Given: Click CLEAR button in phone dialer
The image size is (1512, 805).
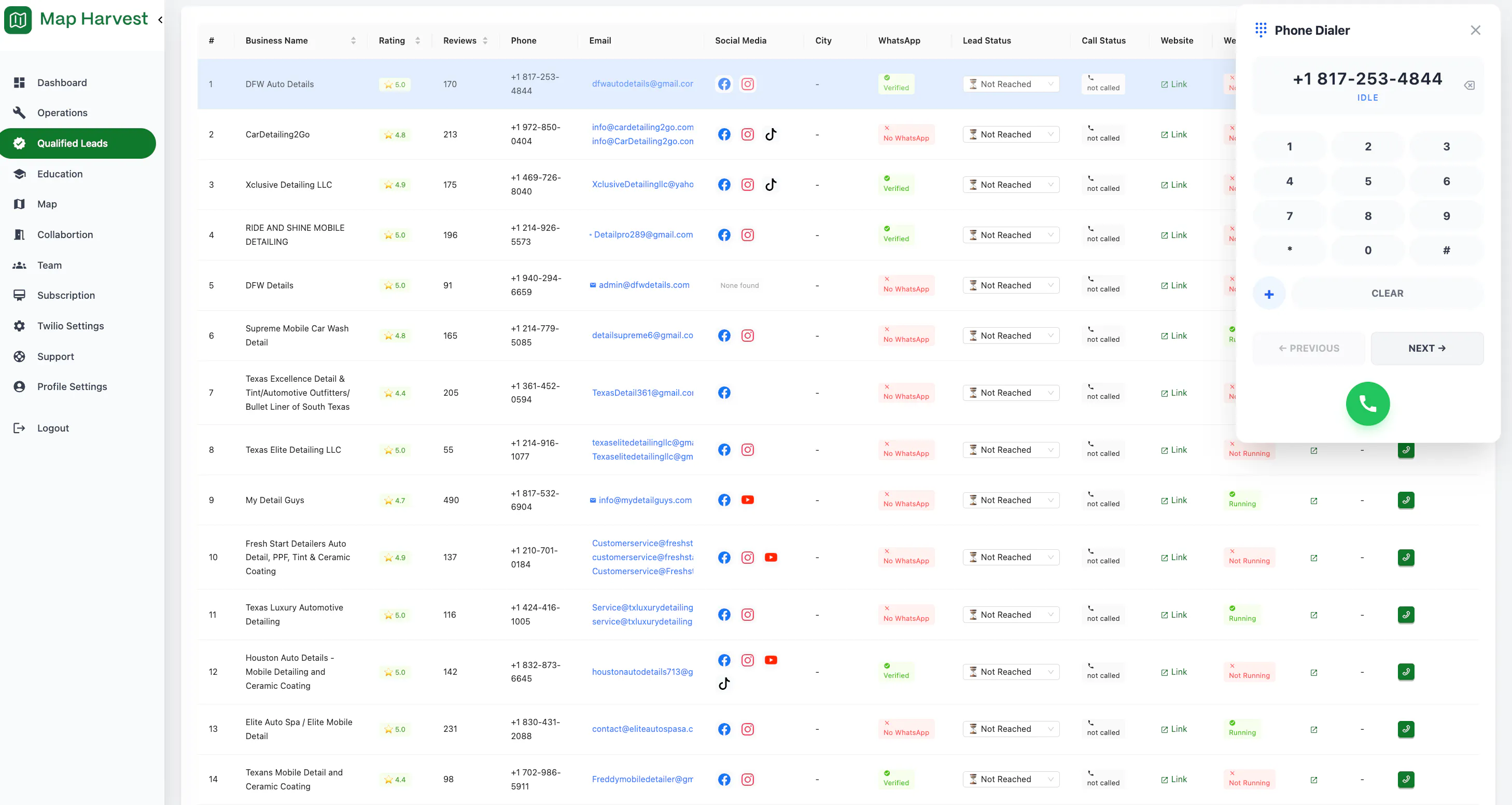Looking at the screenshot, I should (x=1387, y=294).
